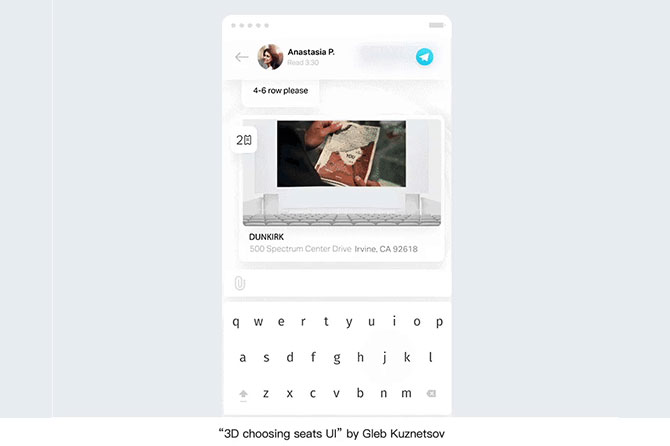
Task: Tap the p key on keyboard
Action: [439, 322]
